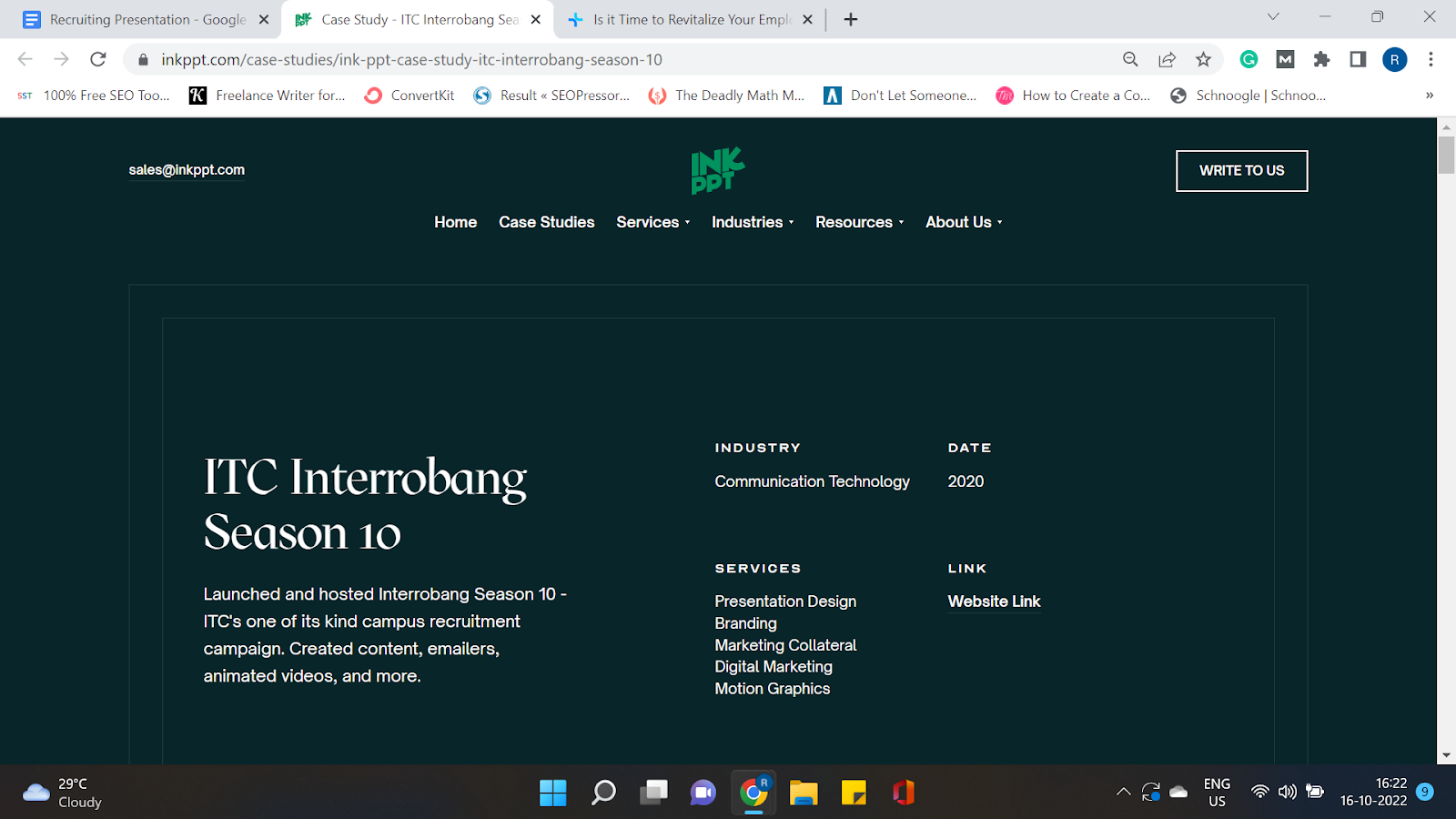Open the Extensions puzzle icon
The image size is (1456, 819).
coord(1321,59)
